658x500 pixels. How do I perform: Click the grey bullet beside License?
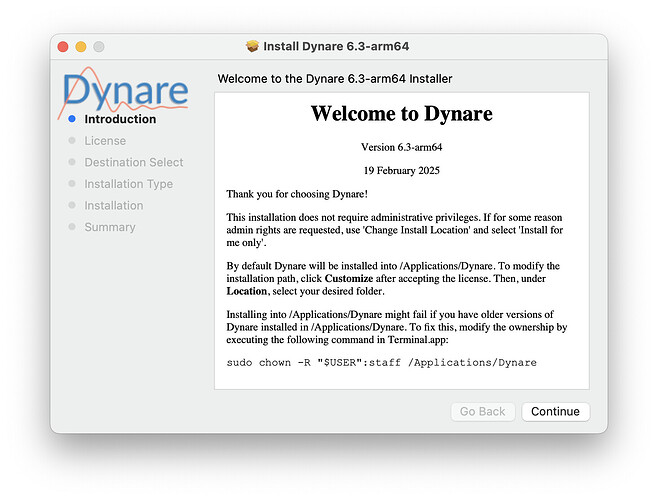coord(72,140)
